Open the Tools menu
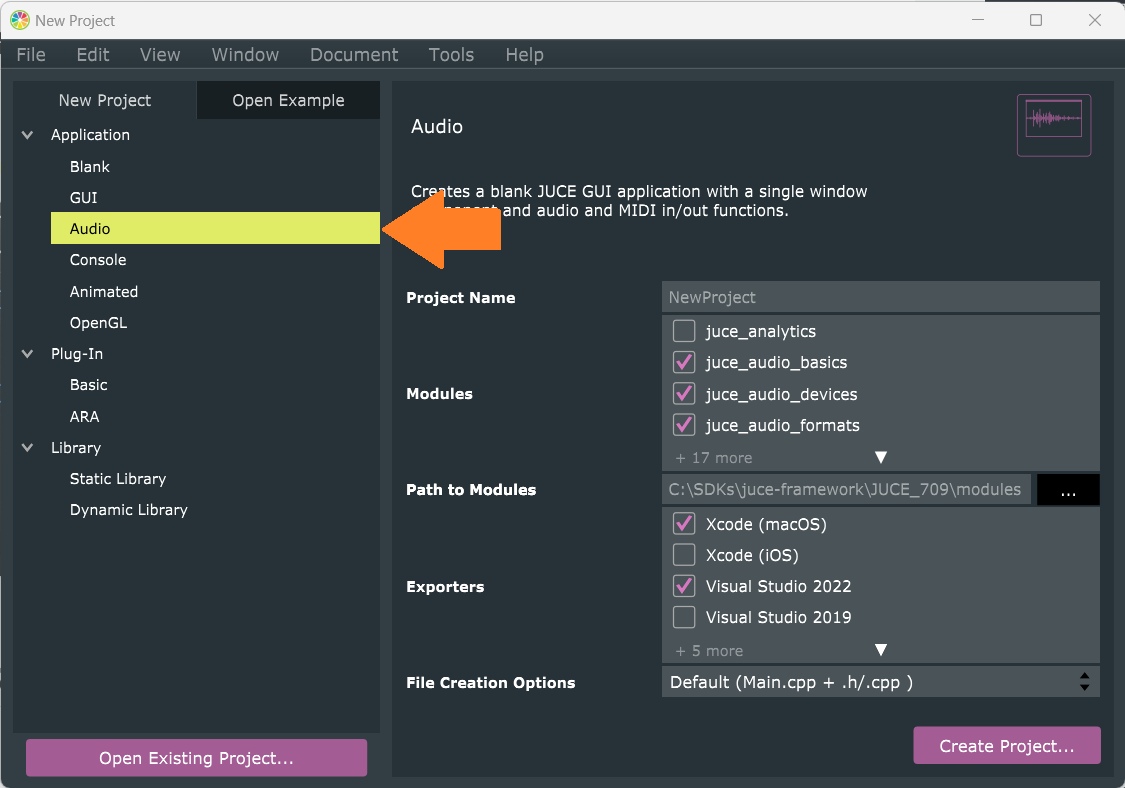Screen dimensions: 1125x788 point(451,55)
